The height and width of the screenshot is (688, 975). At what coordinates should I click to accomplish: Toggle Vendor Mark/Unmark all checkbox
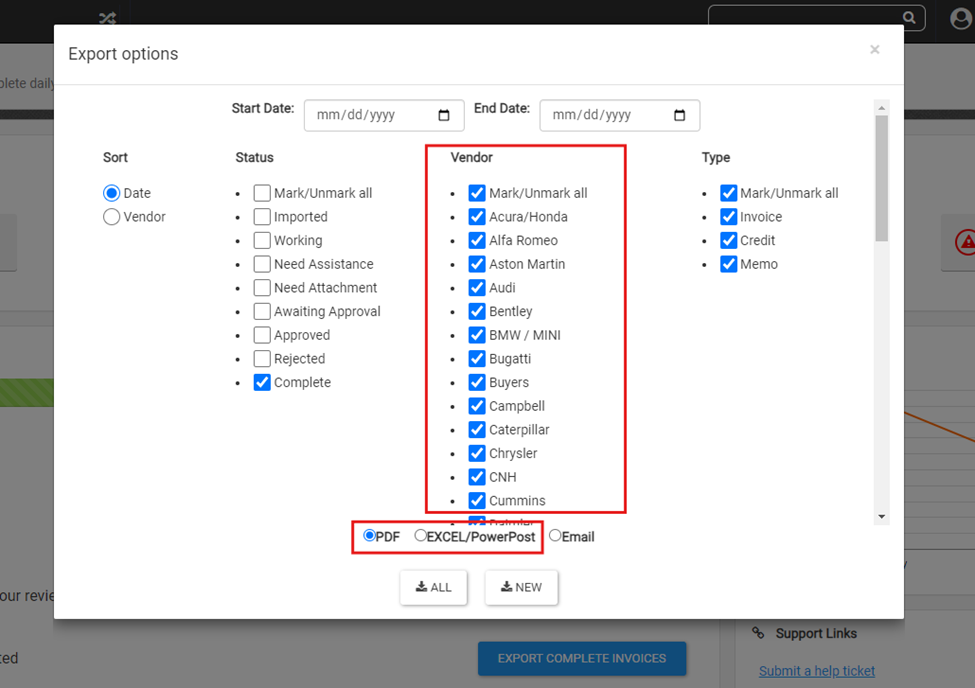[477, 193]
